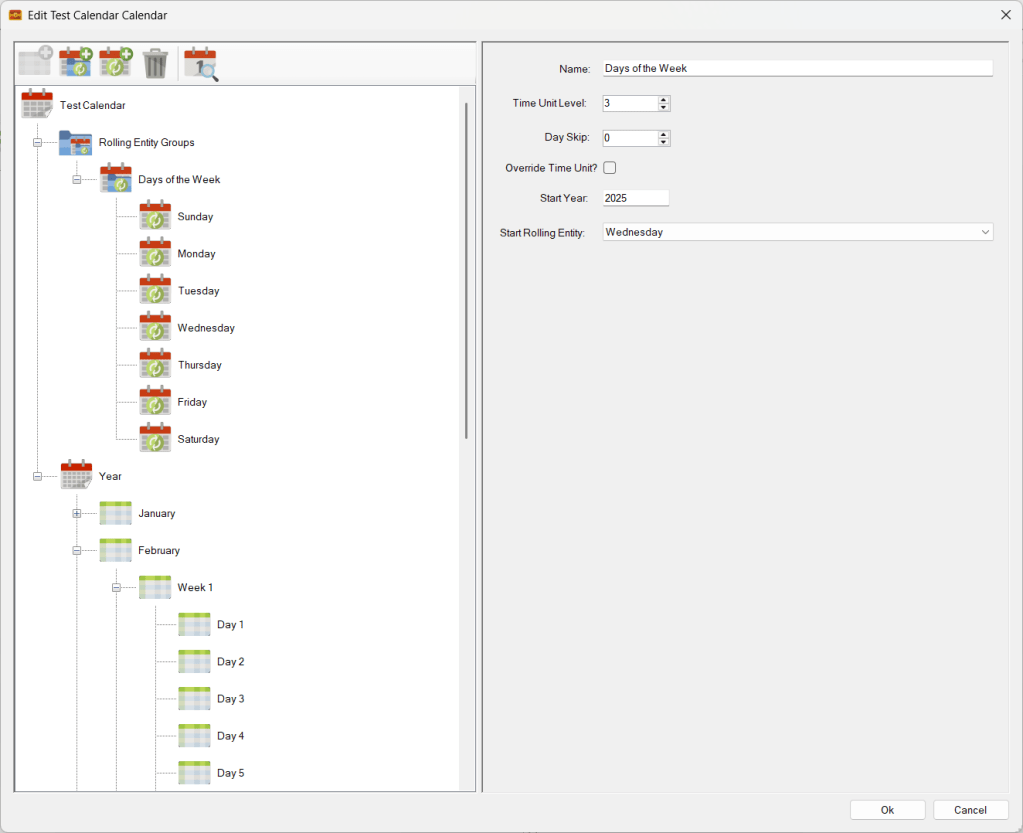
Task: Click the trash can delete icon
Action: pyautogui.click(x=155, y=63)
